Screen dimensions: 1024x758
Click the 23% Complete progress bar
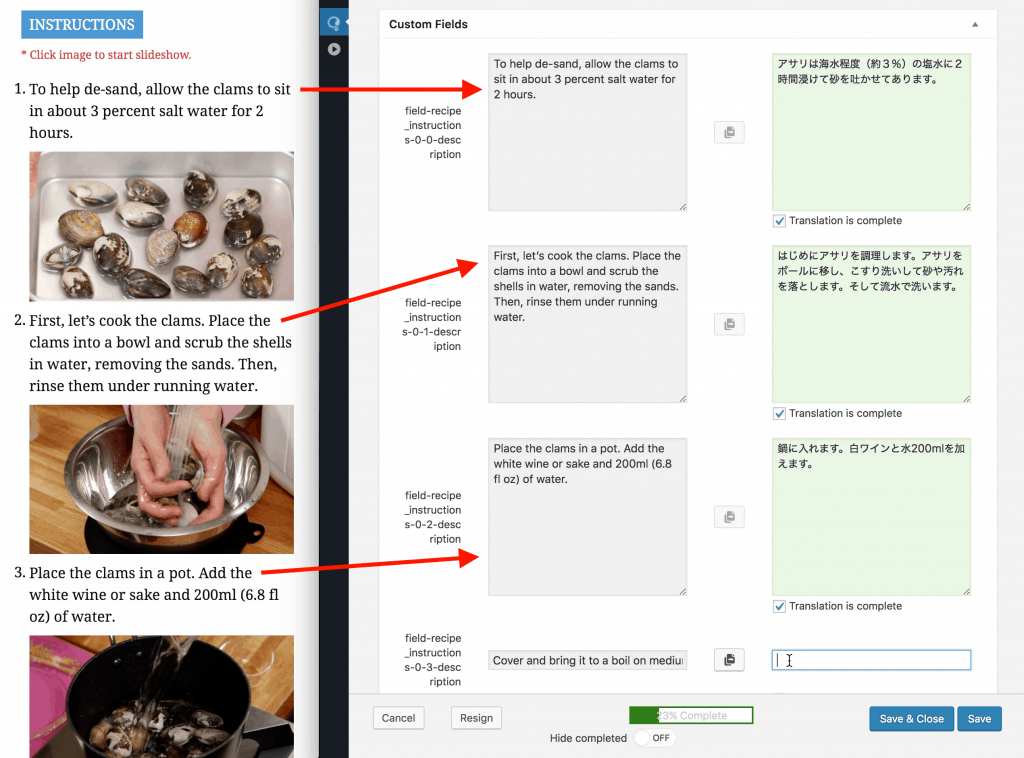(691, 715)
